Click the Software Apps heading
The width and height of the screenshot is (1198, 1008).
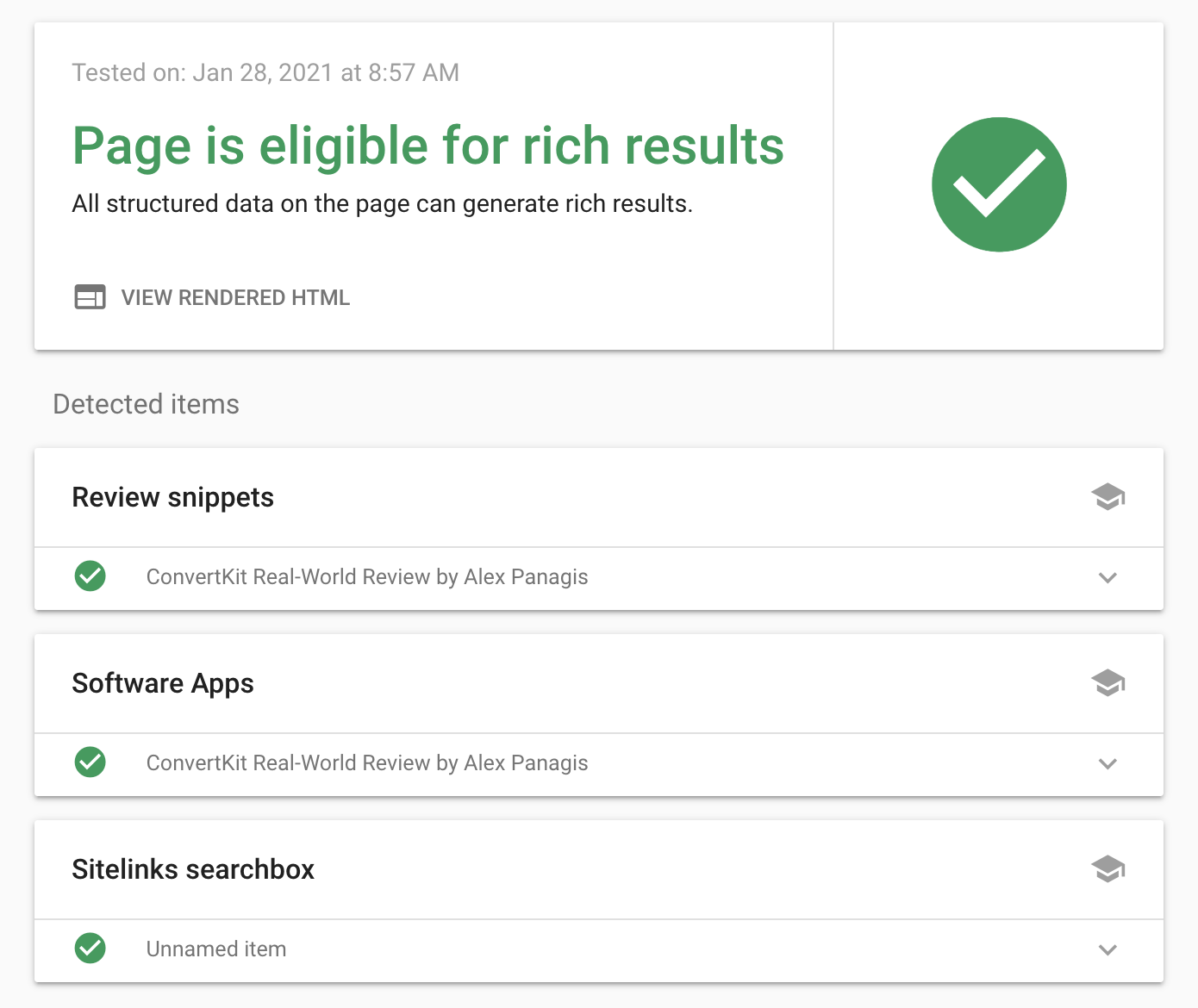tap(163, 684)
